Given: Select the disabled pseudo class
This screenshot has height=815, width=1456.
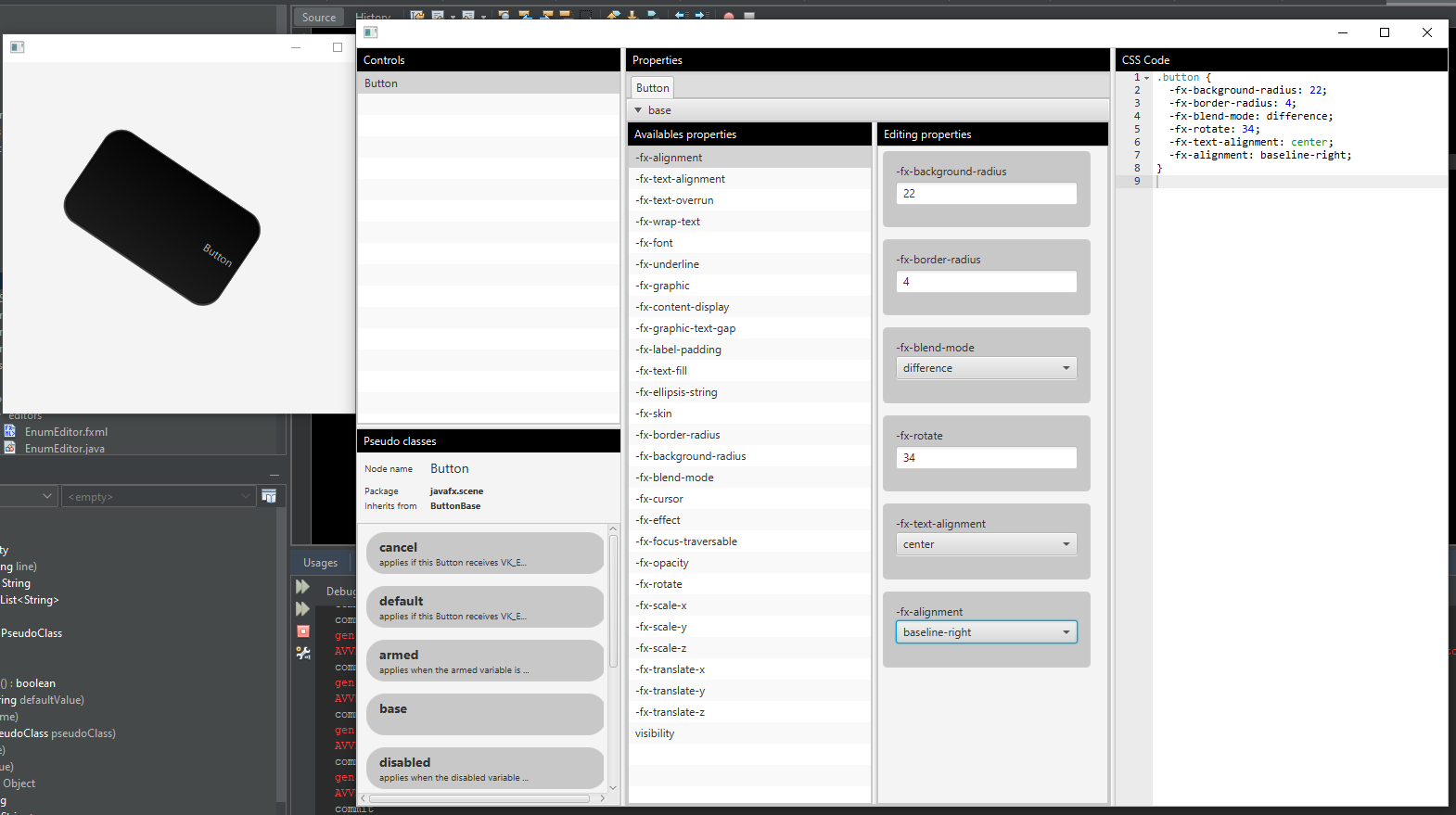Looking at the screenshot, I should click(485, 769).
